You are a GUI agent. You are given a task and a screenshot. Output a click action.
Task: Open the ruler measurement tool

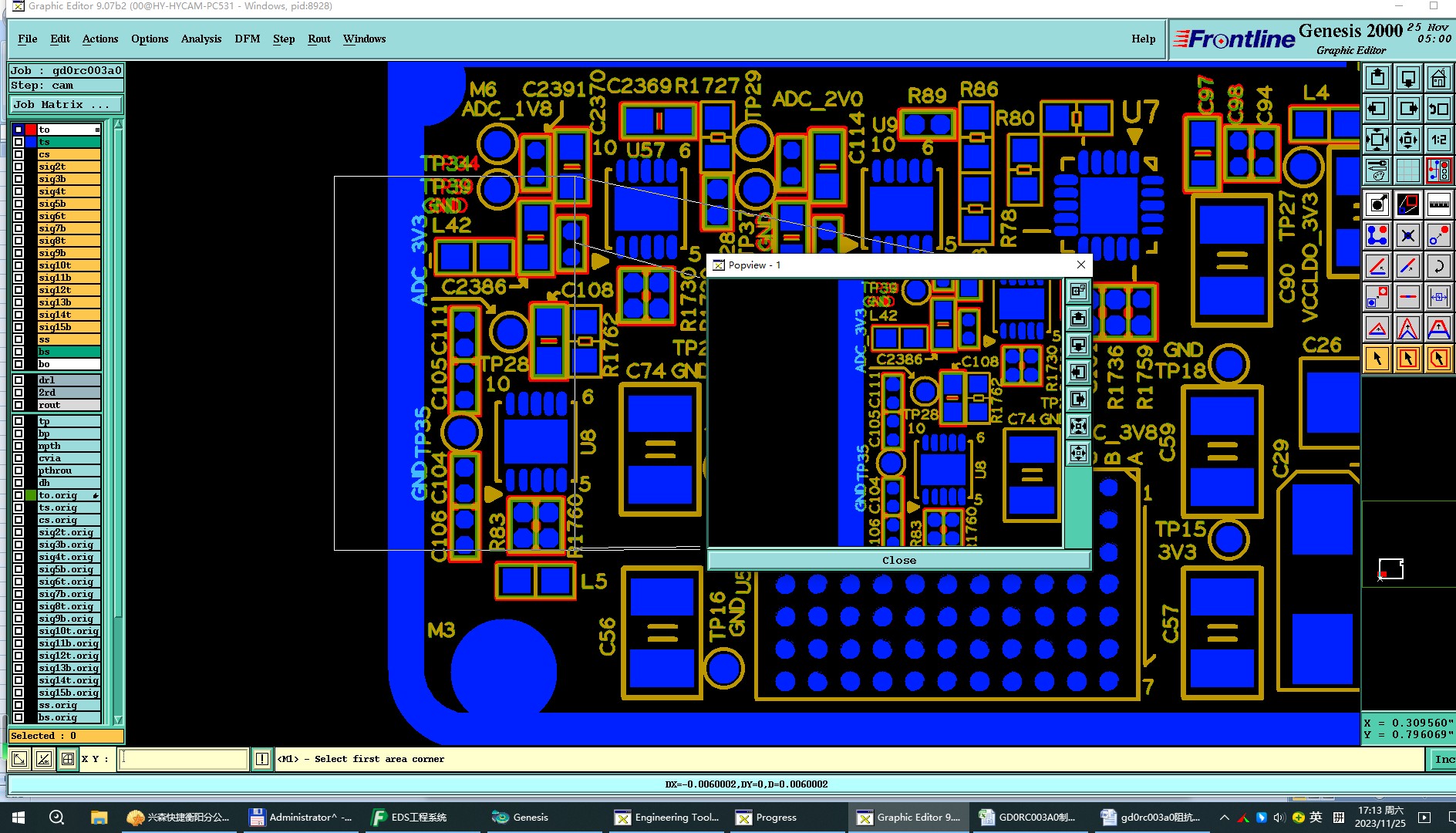[x=1438, y=204]
